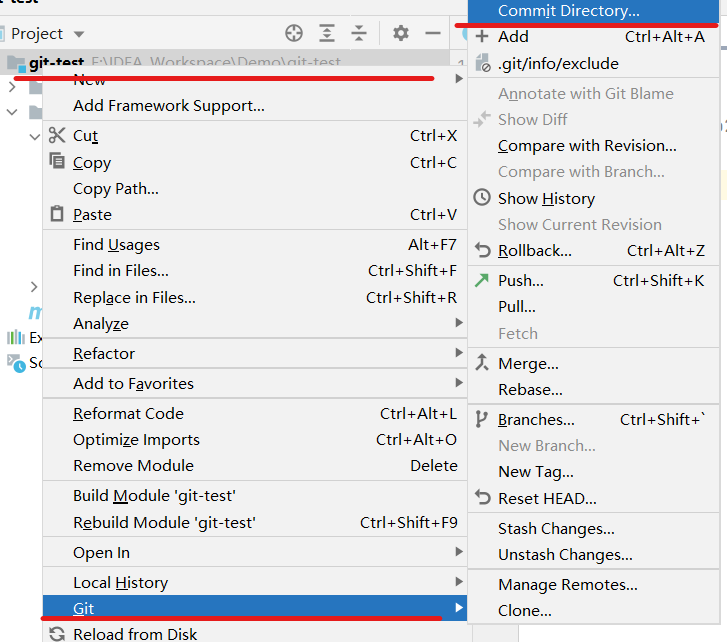Open the Project view dropdown
Viewport: 727px width, 642px height.
tap(79, 34)
